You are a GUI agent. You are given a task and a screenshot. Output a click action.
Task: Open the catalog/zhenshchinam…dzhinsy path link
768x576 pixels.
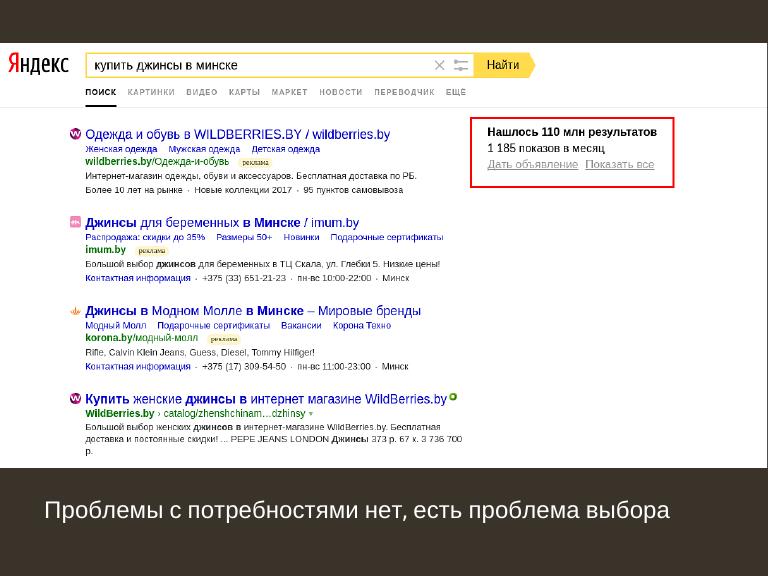point(235,413)
